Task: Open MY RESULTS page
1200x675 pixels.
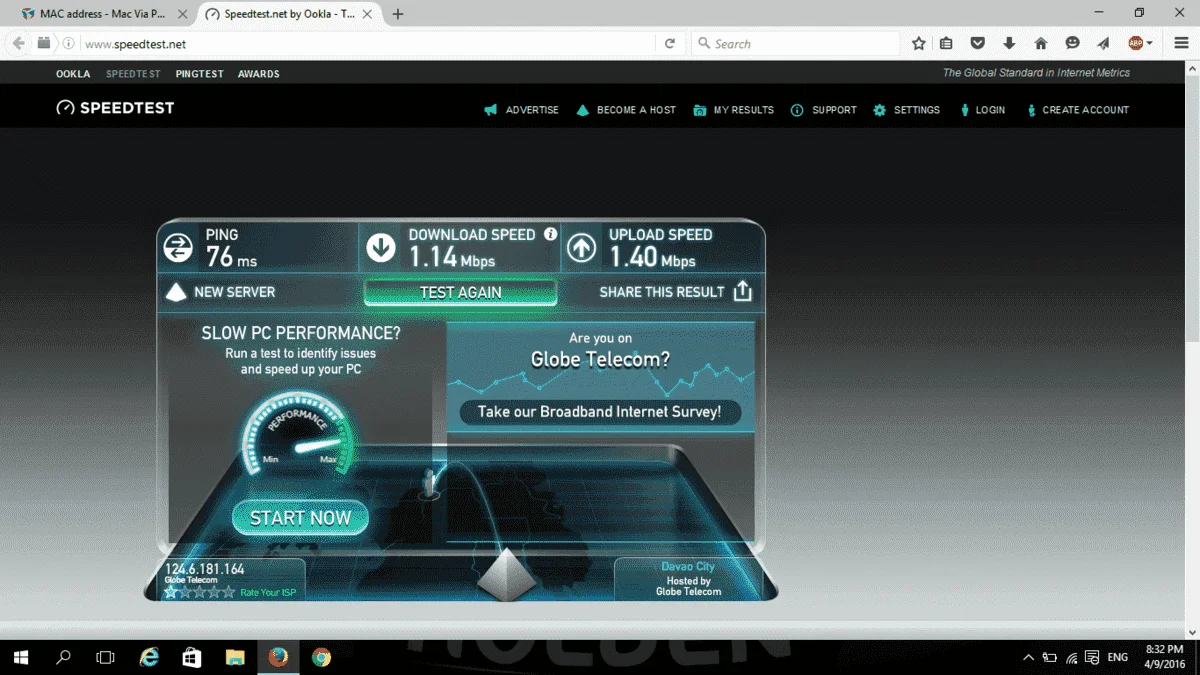Action: (x=734, y=110)
